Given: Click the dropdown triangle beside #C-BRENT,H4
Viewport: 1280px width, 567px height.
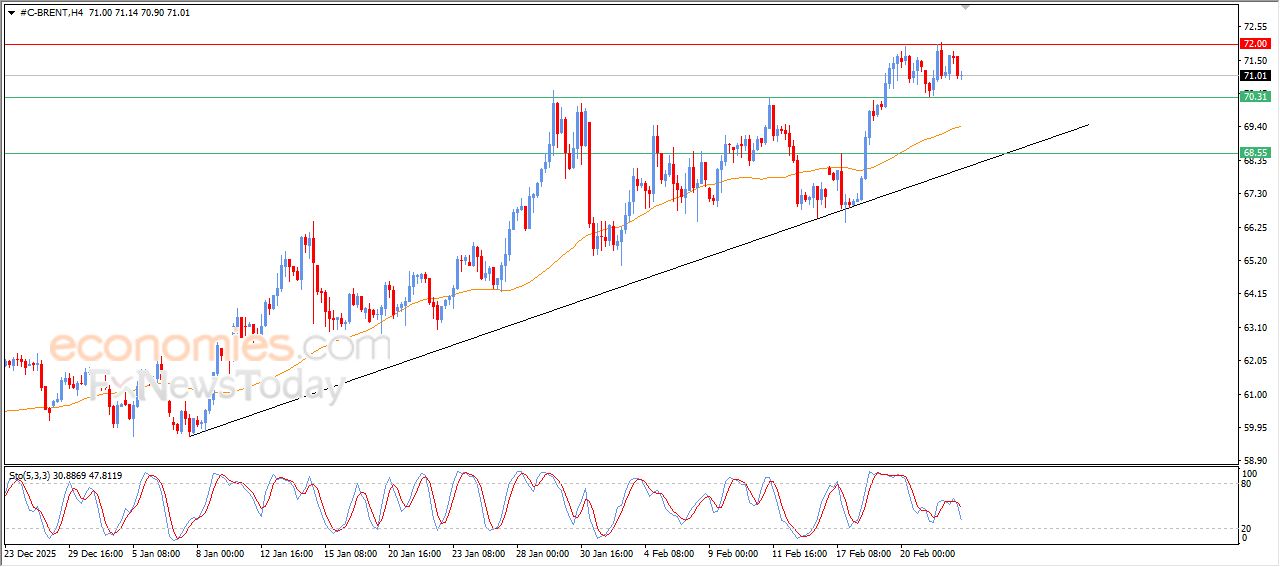Looking at the screenshot, I should coord(11,12).
